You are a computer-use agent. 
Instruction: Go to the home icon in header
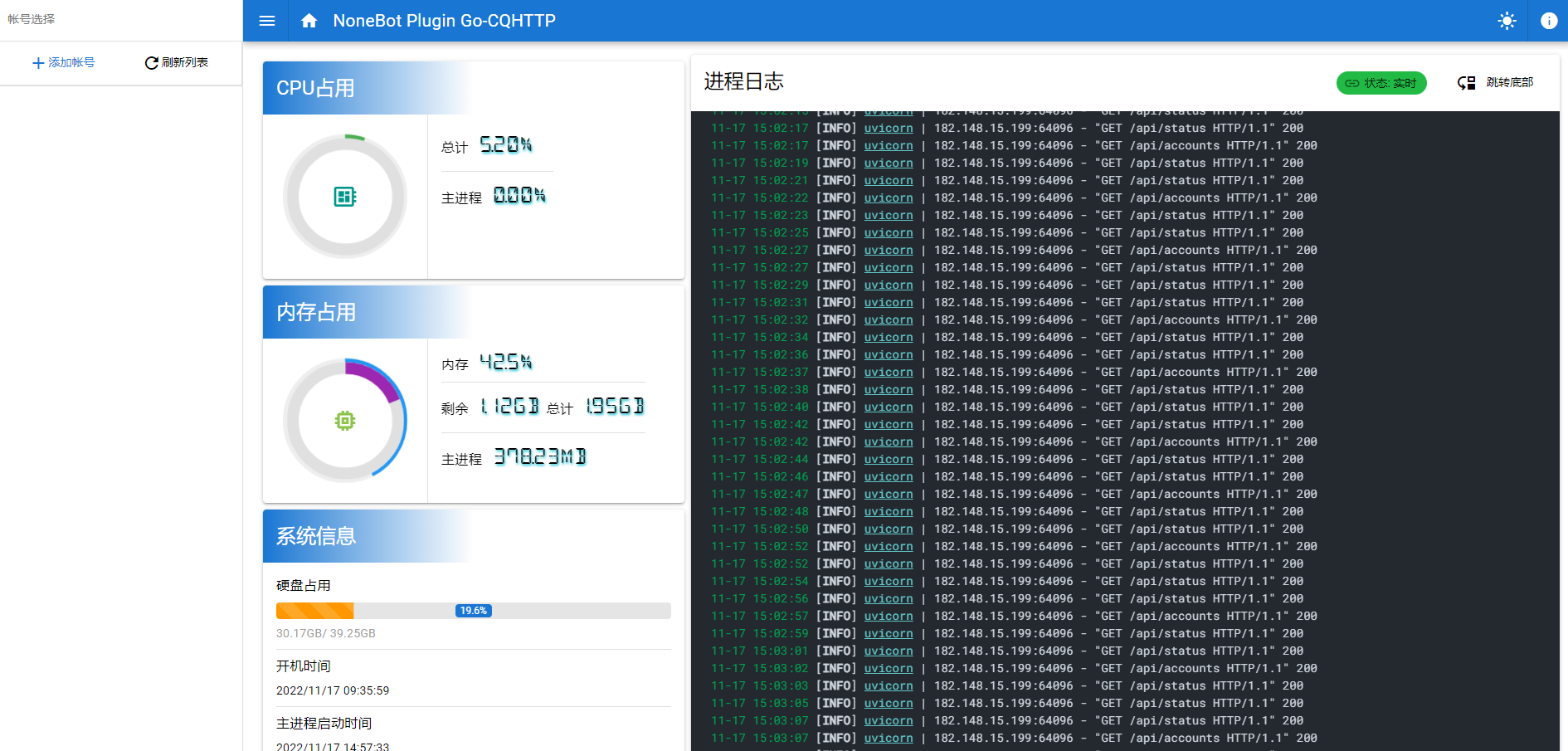(x=309, y=21)
